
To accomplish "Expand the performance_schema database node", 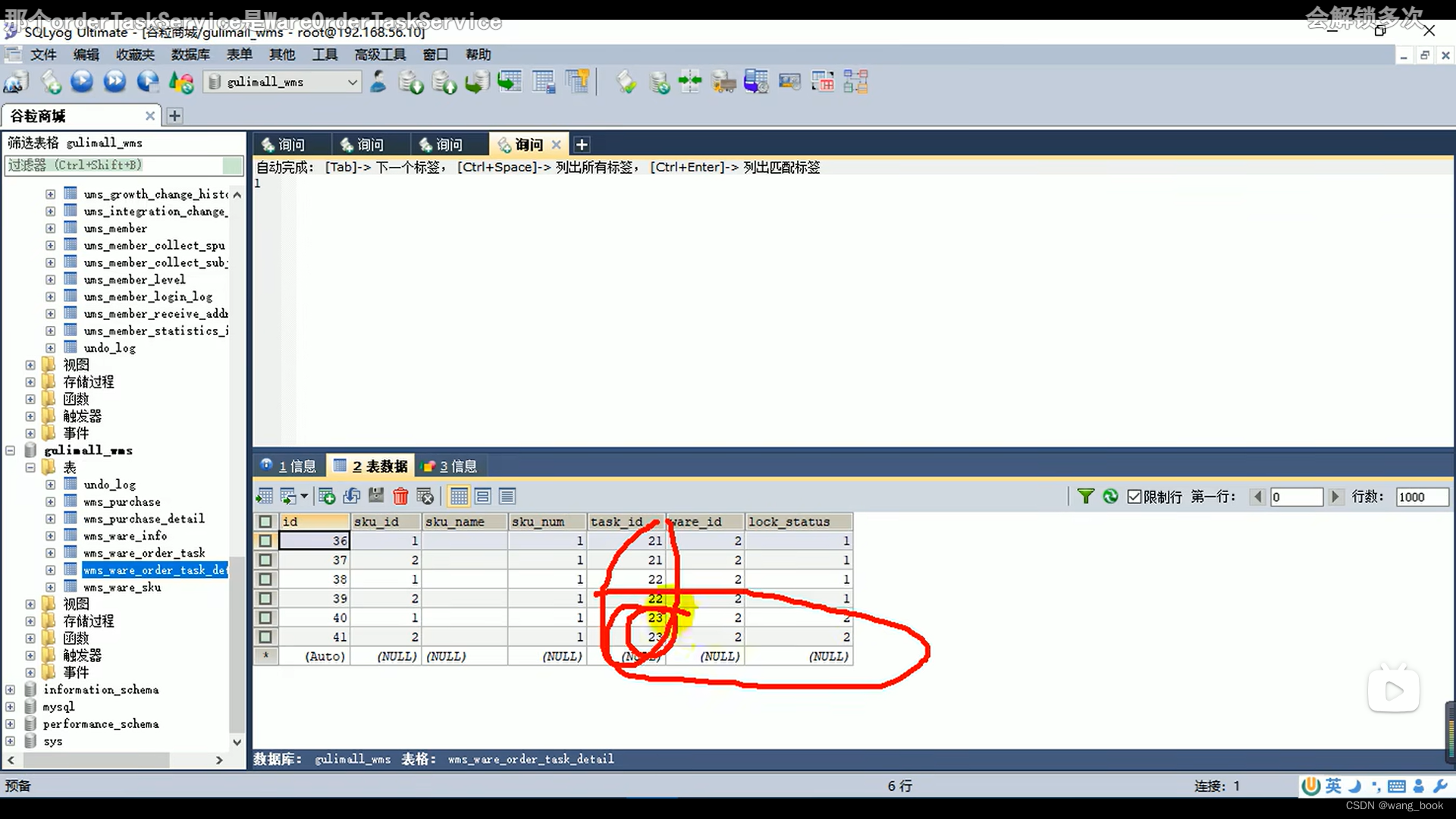I will tap(11, 724).
